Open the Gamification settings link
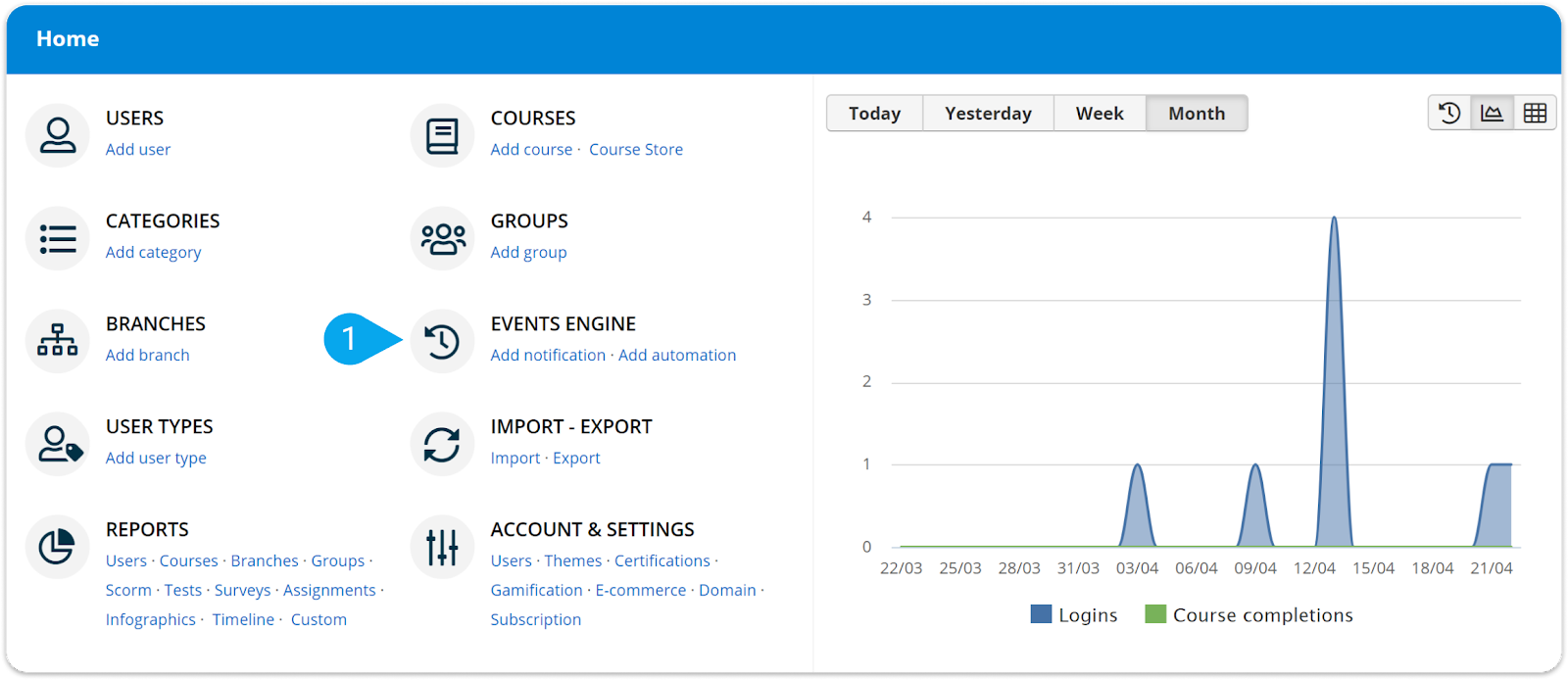Viewport: 1568px width, 680px height. click(x=537, y=590)
